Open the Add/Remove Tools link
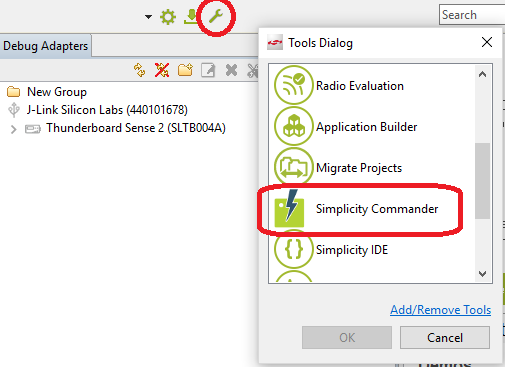505x367 pixels. [441, 310]
